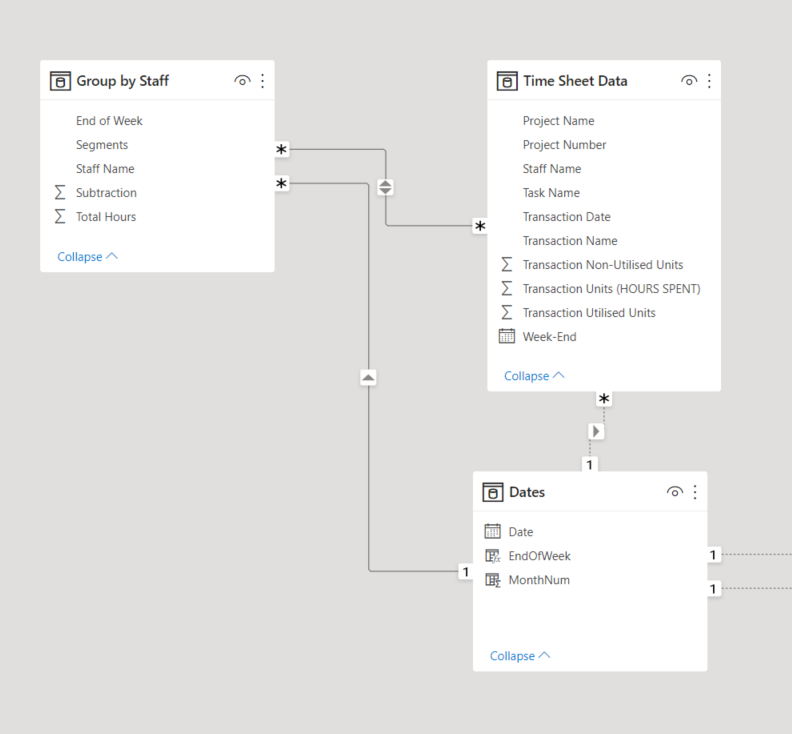Select the right-pointing filter arrow above Dates
Screen dimensions: 792x734
click(597, 431)
